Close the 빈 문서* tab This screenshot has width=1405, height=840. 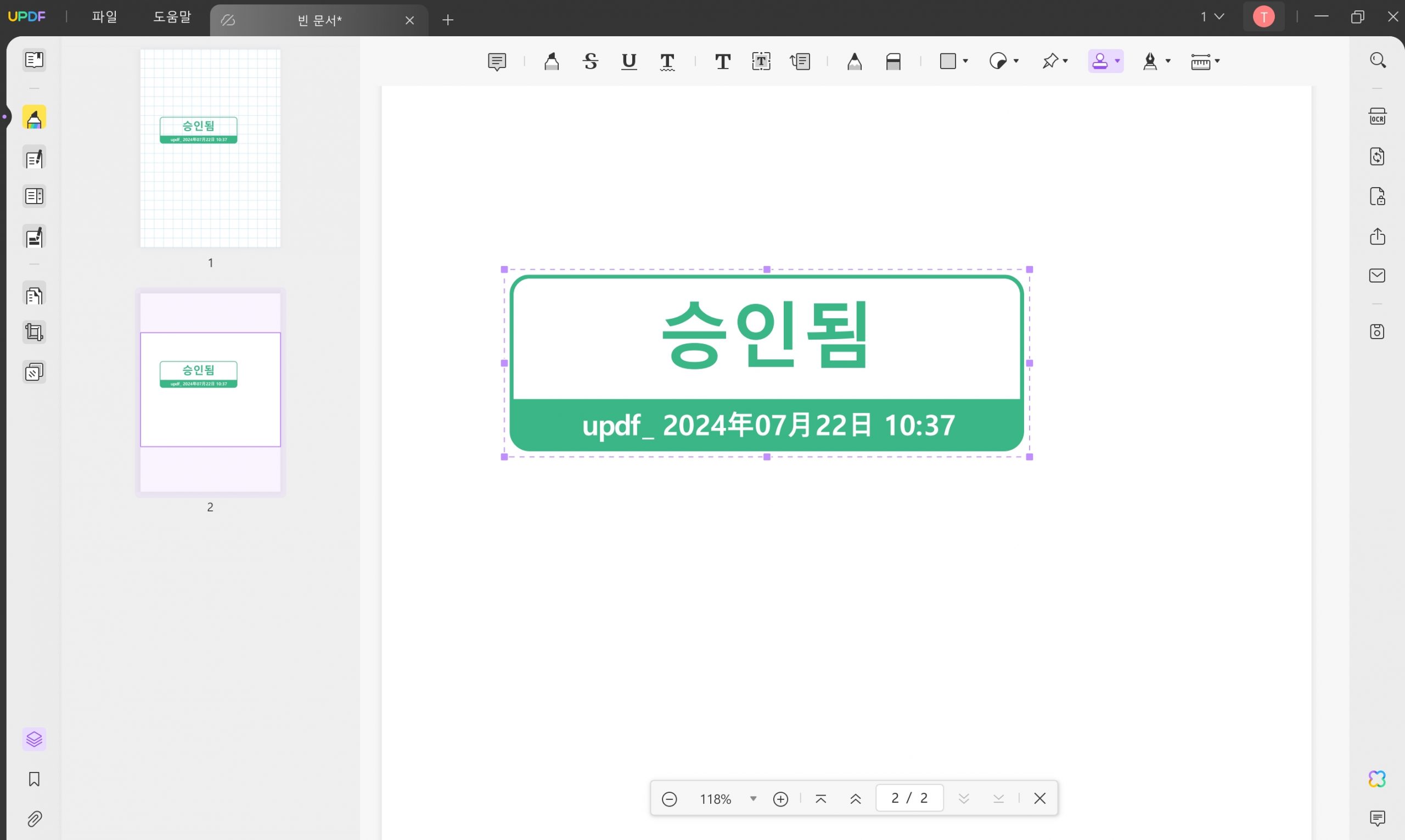pos(410,20)
